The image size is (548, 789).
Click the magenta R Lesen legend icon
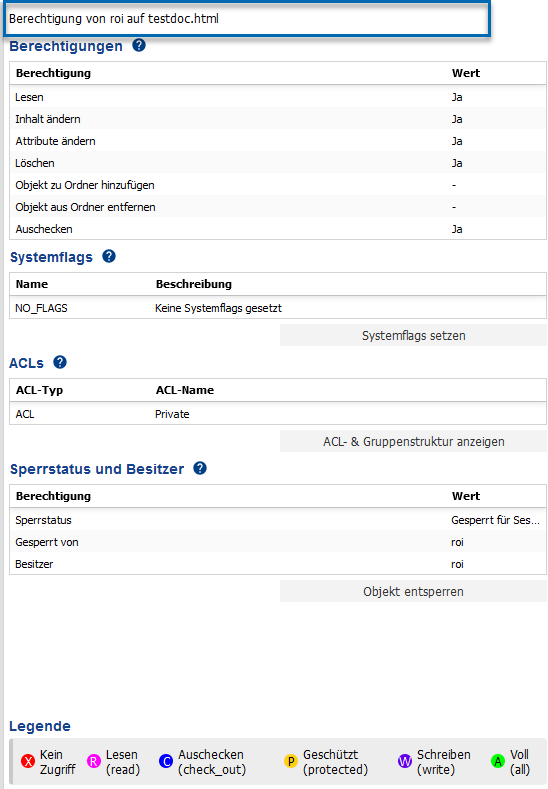point(94,761)
